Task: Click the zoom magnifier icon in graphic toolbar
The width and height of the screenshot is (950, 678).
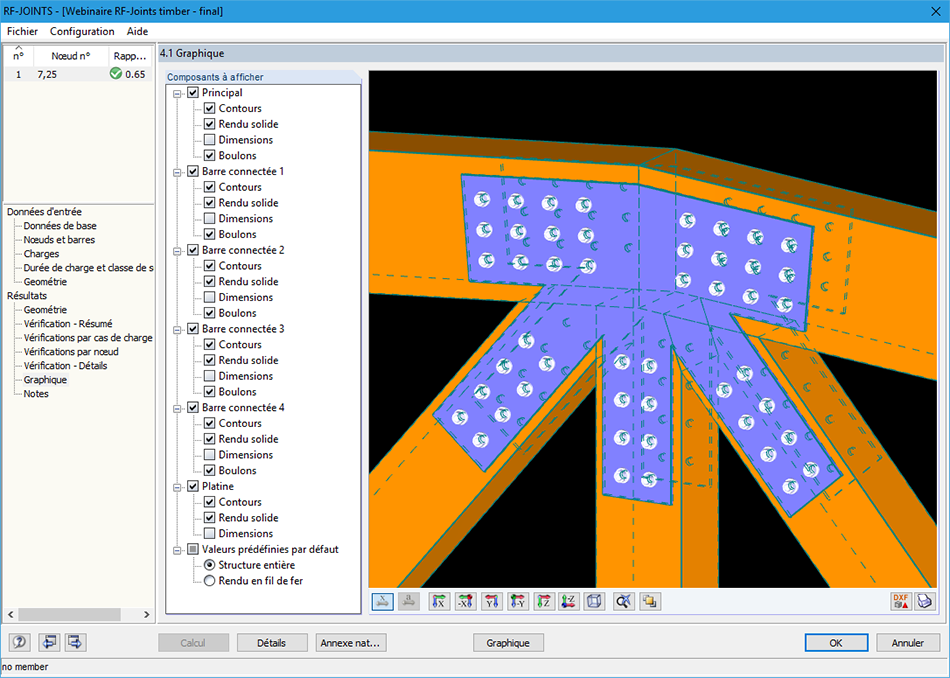Action: 623,602
